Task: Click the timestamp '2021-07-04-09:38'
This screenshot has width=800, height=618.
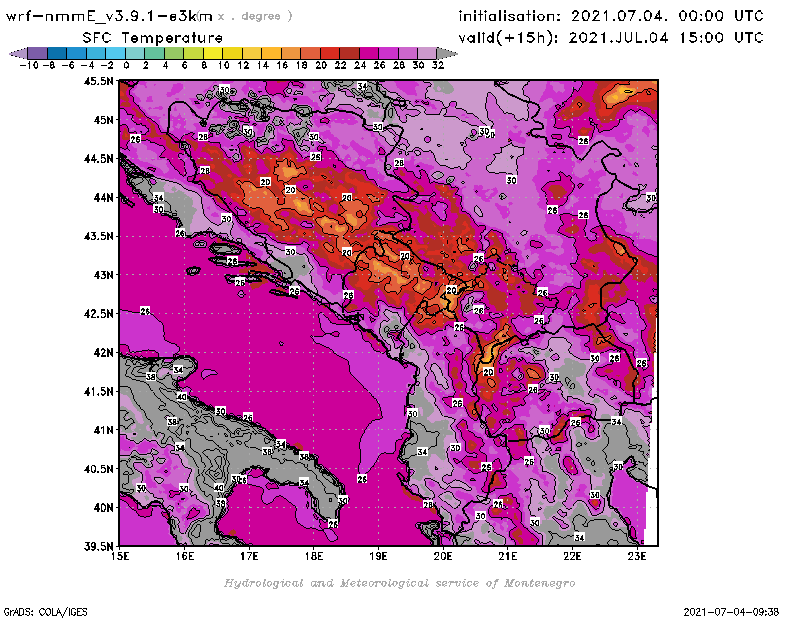Action: (731, 612)
